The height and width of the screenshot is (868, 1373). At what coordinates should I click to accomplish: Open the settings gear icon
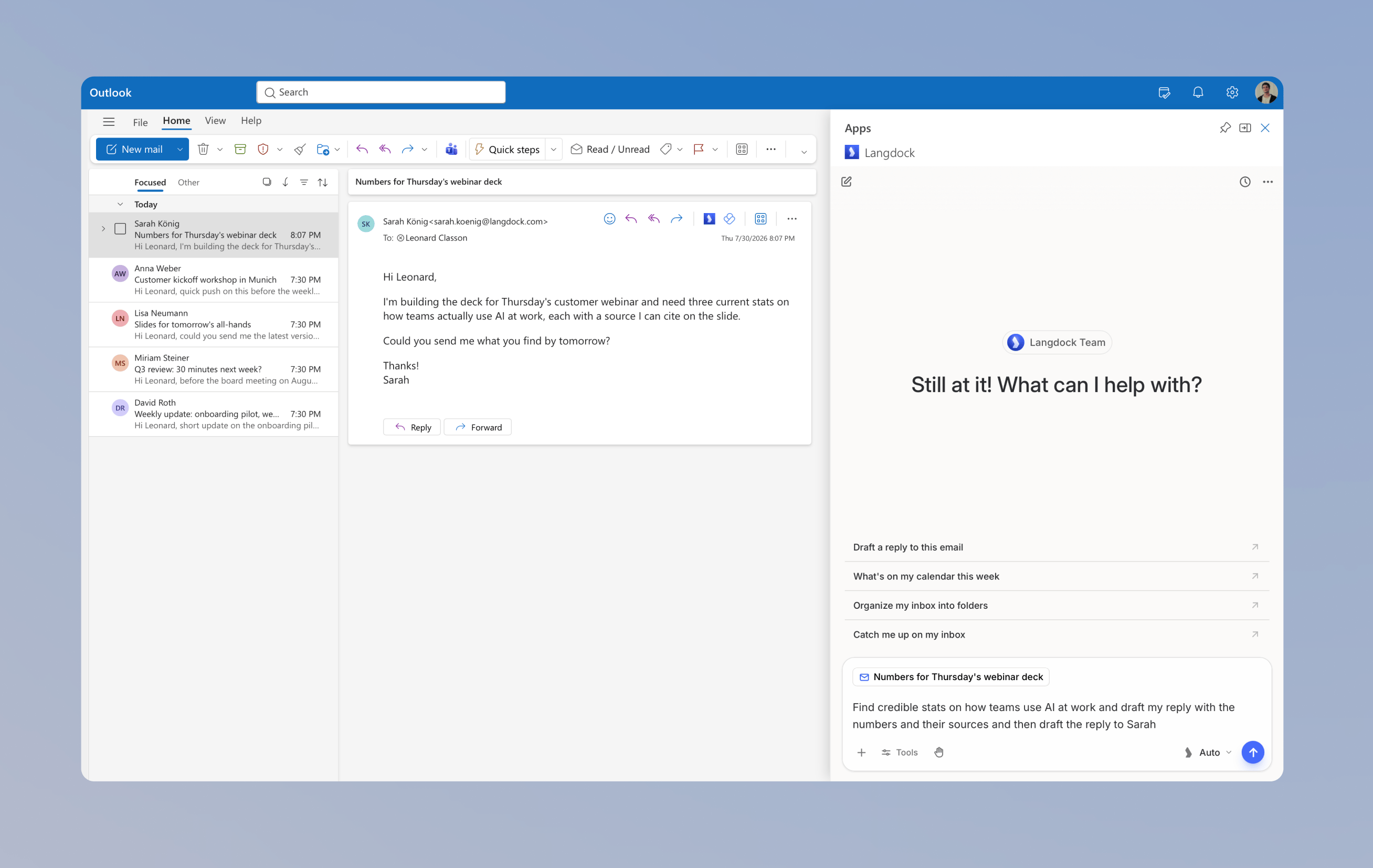click(x=1232, y=92)
